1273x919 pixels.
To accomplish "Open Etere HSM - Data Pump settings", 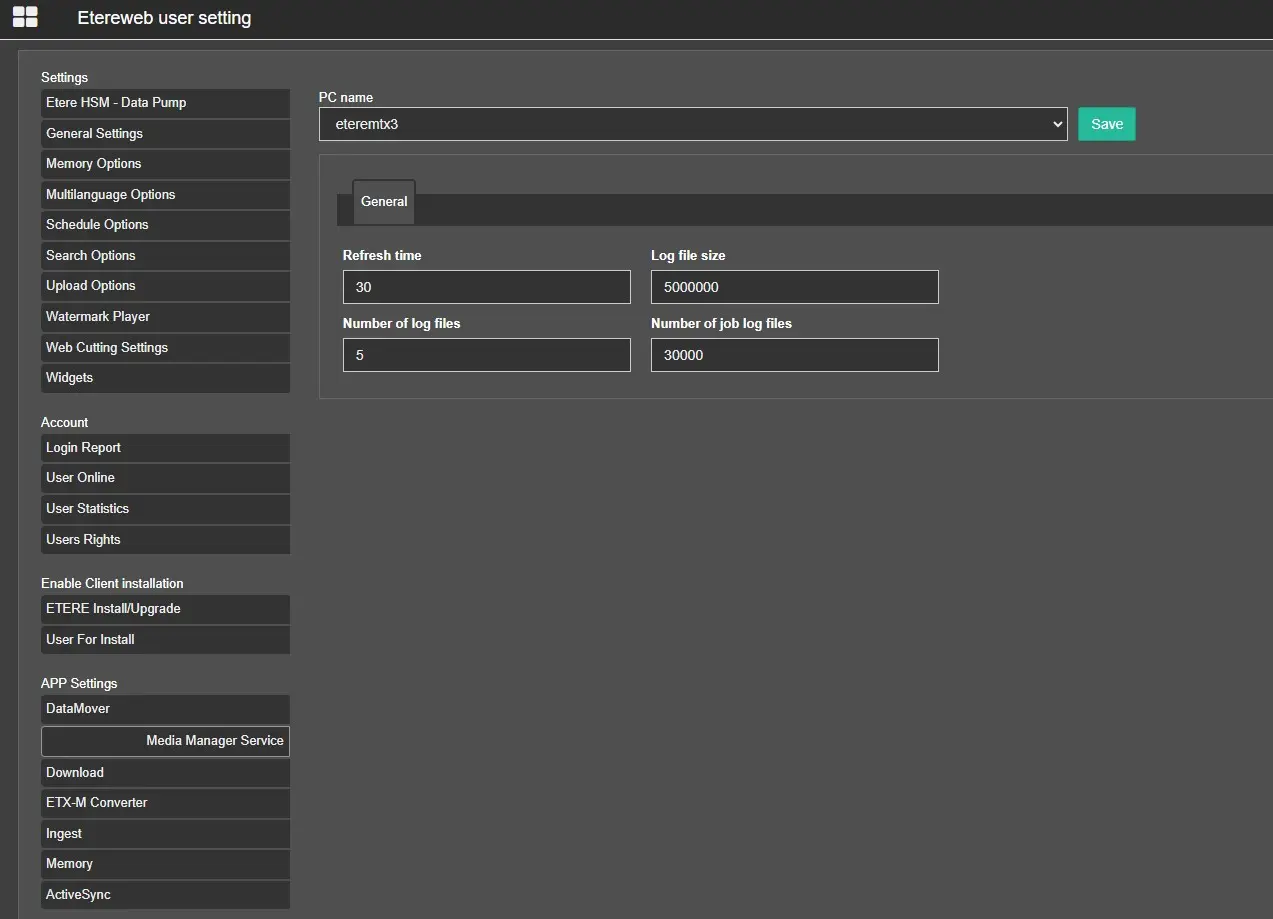I will tap(165, 103).
